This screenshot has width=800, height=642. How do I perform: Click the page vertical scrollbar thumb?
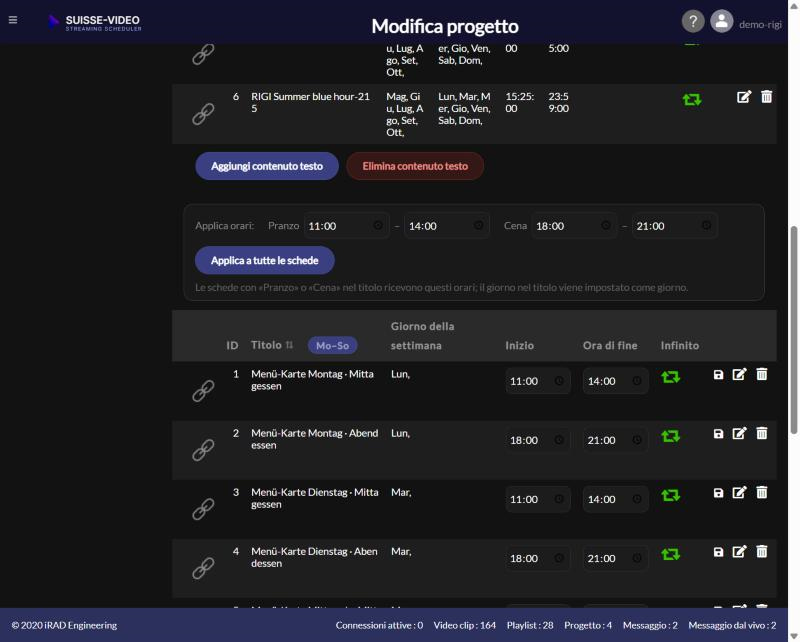coord(794,329)
